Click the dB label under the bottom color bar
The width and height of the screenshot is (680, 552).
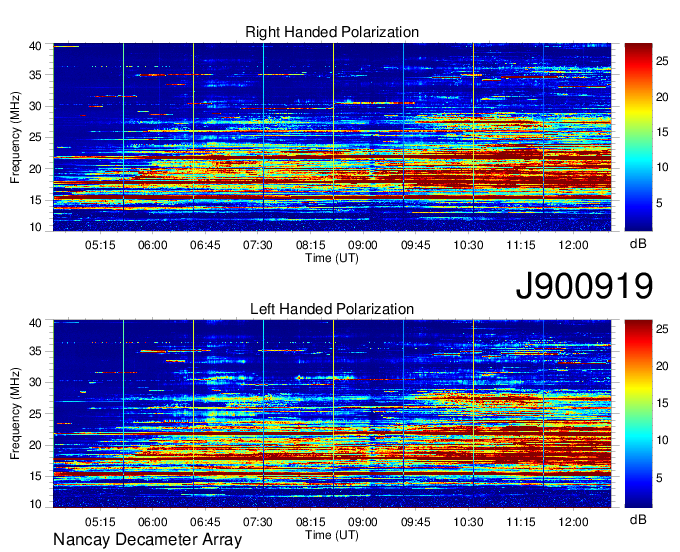638,519
